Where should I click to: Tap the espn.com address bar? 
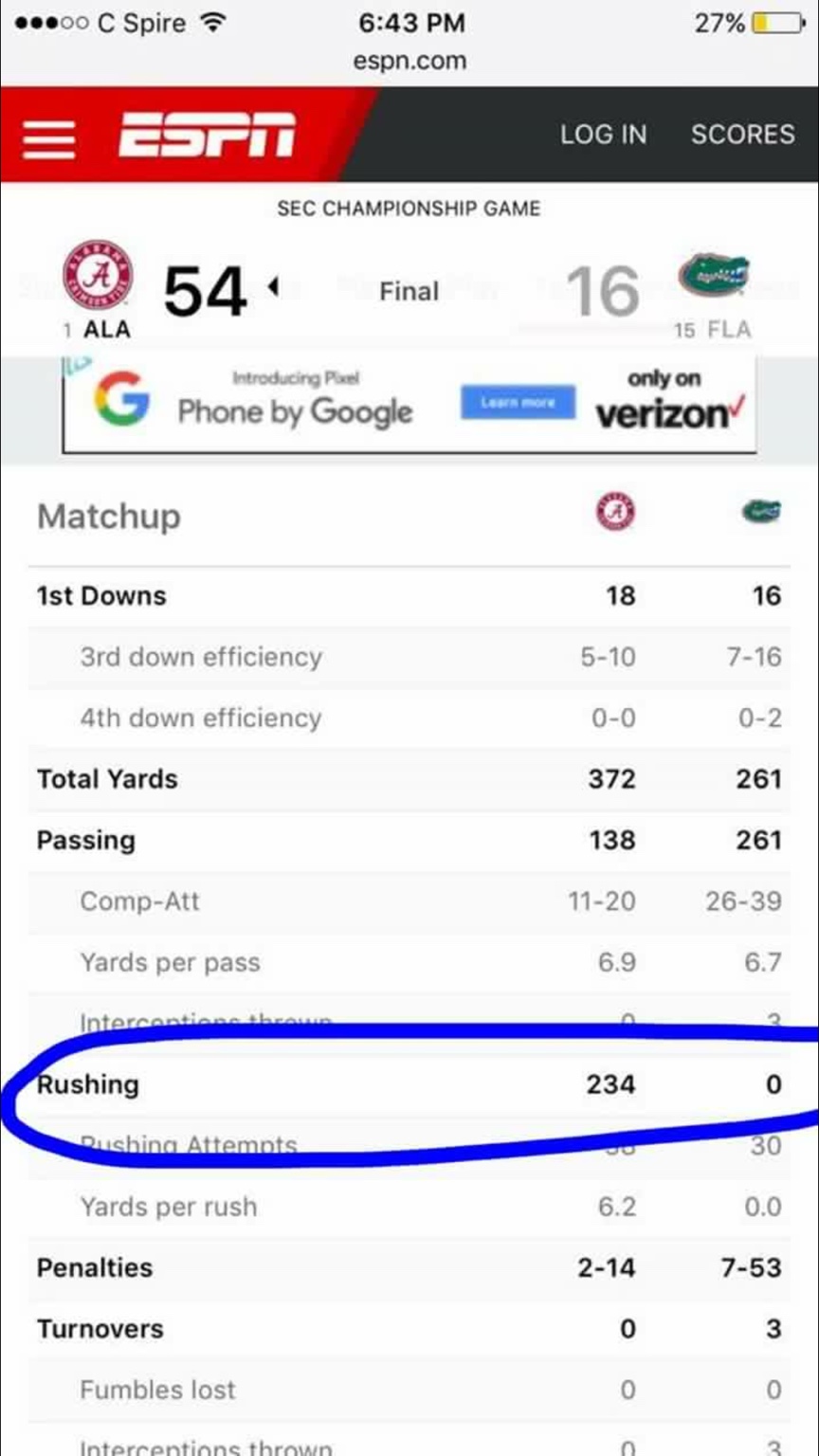click(409, 62)
